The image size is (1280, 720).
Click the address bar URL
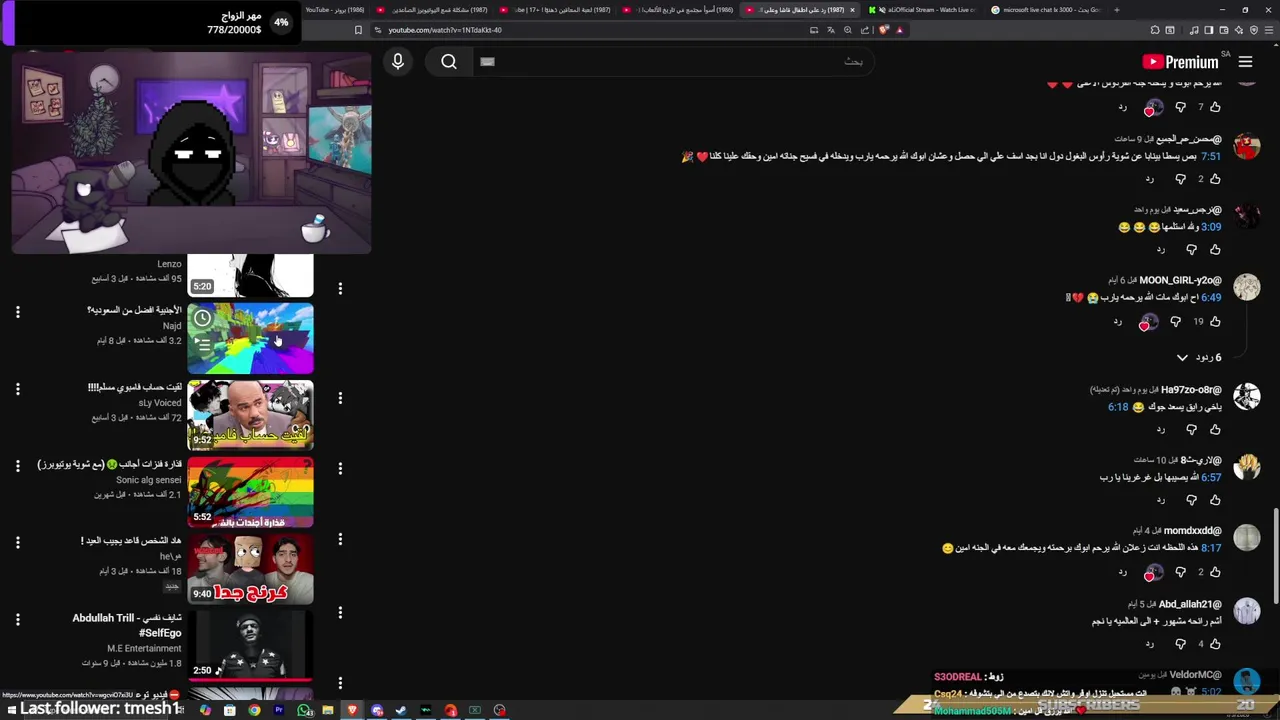pos(445,30)
